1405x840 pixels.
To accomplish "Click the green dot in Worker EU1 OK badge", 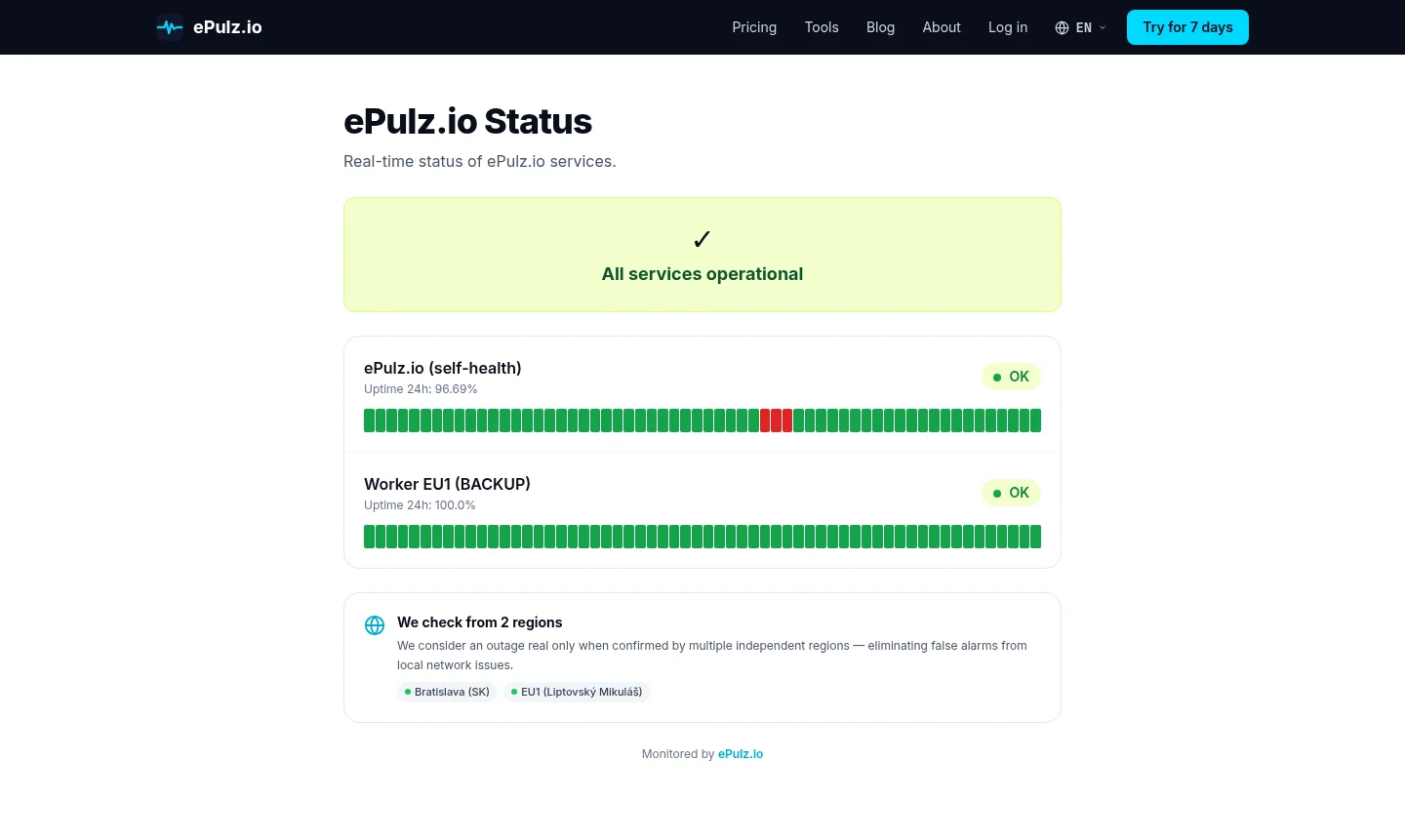I will (997, 494).
